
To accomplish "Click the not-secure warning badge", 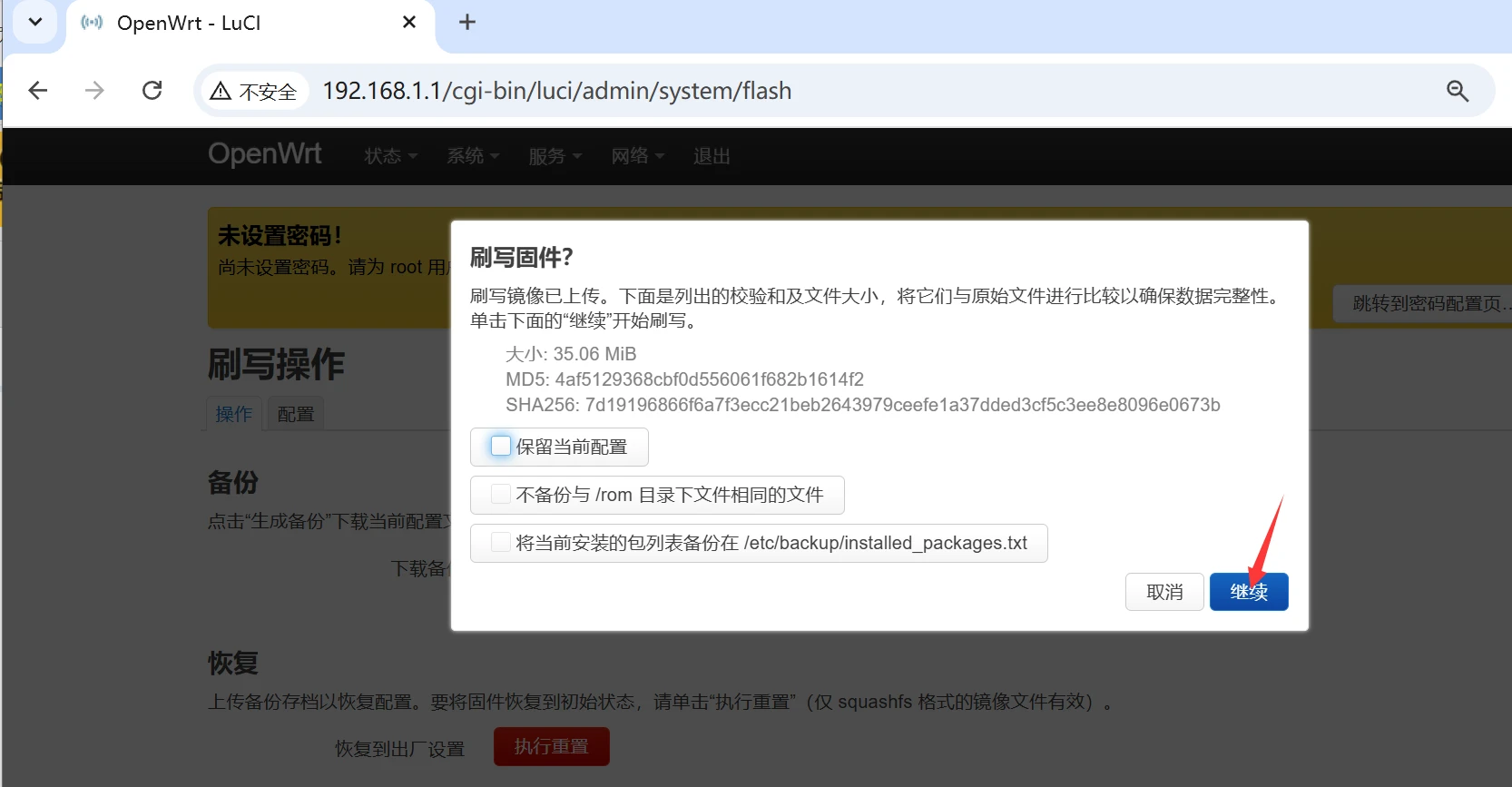I will tap(255, 92).
